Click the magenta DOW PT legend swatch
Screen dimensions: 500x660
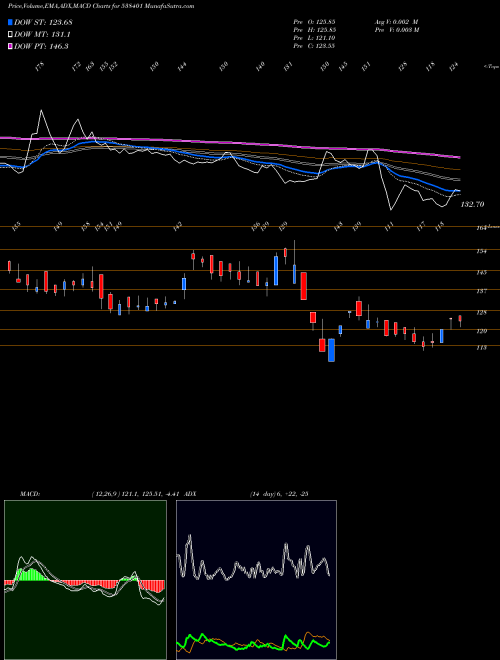point(10,46)
